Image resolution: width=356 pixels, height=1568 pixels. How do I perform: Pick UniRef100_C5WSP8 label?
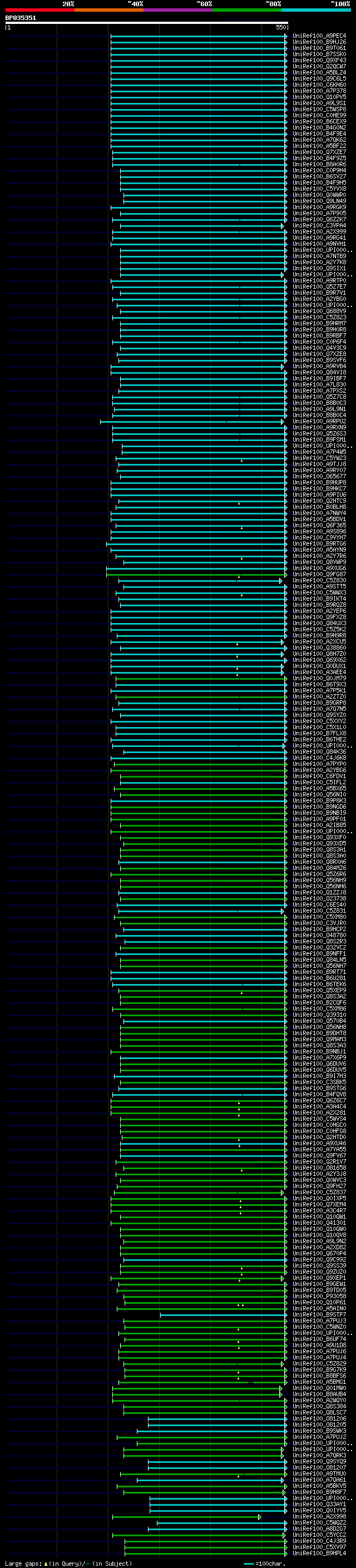point(319,109)
